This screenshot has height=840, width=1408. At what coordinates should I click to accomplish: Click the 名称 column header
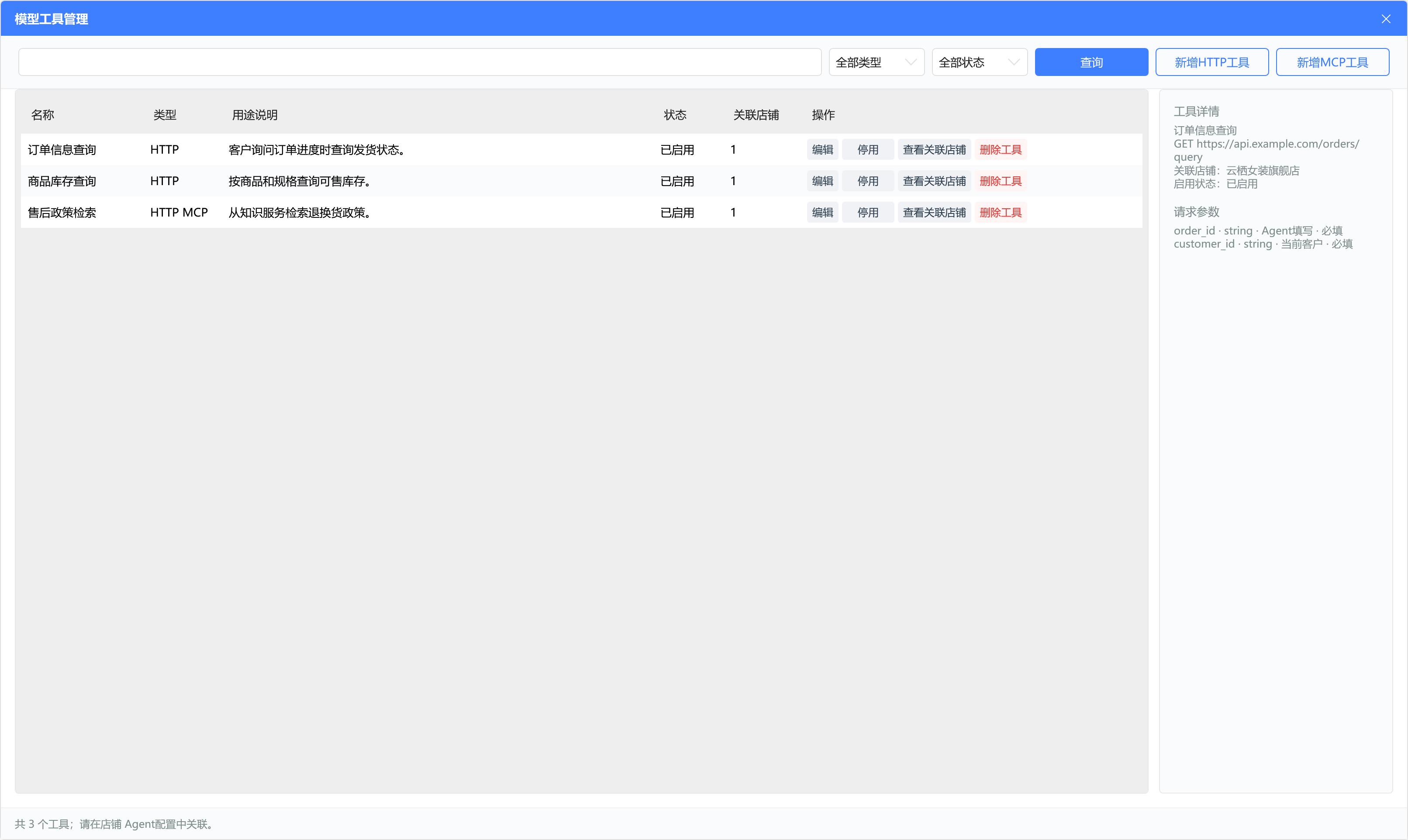coord(42,115)
